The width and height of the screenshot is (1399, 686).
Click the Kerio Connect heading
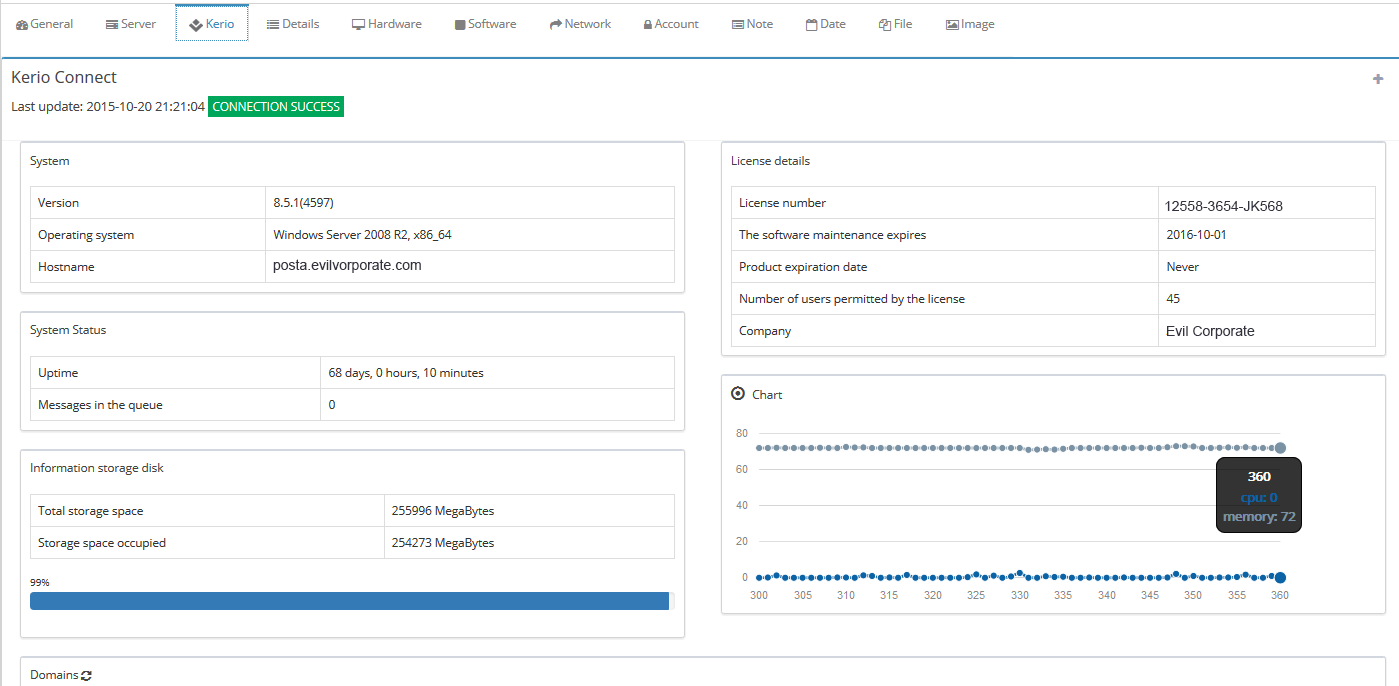(x=64, y=78)
